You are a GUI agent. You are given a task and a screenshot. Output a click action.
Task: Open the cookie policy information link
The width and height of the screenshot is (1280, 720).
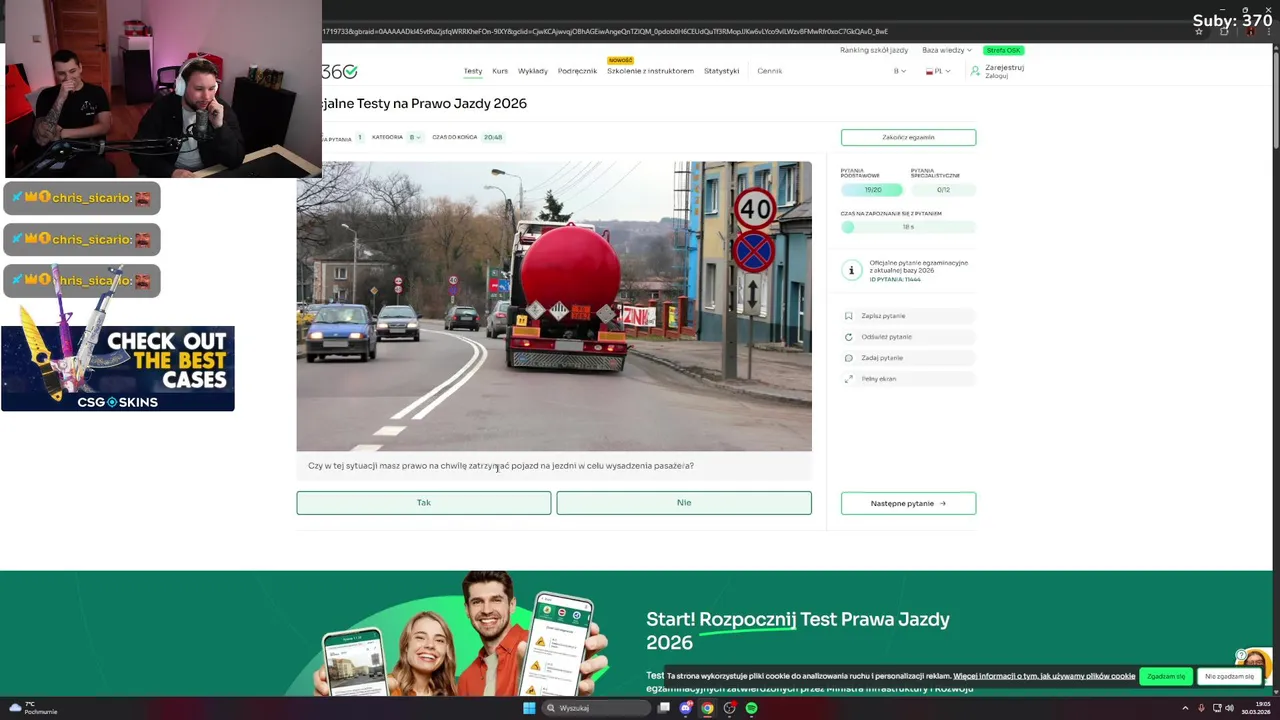pos(1044,676)
